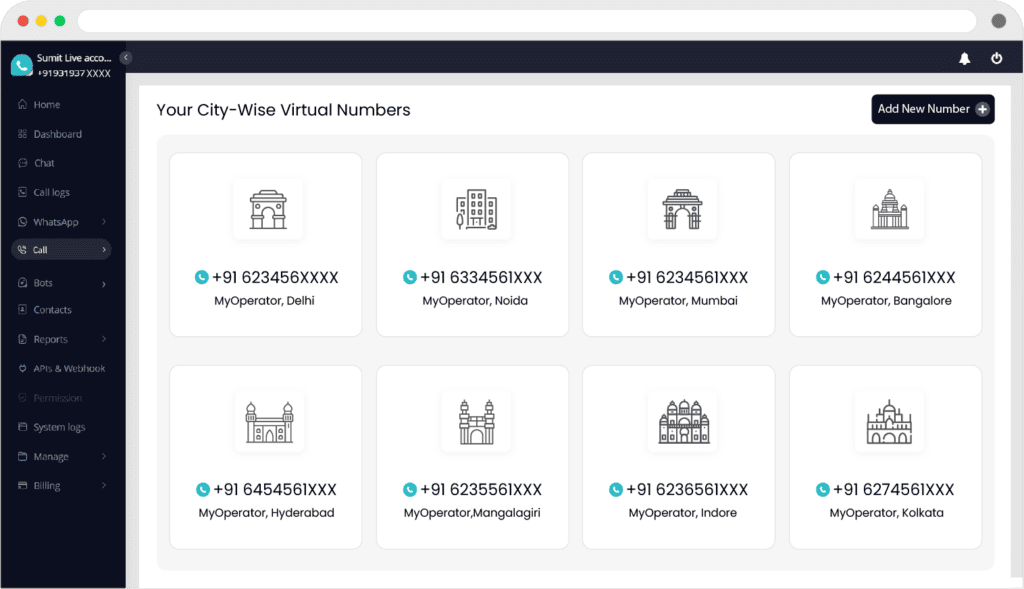The width and height of the screenshot is (1024, 589).
Task: Click the Mumbai Gateway icon
Action: pyautogui.click(x=682, y=210)
